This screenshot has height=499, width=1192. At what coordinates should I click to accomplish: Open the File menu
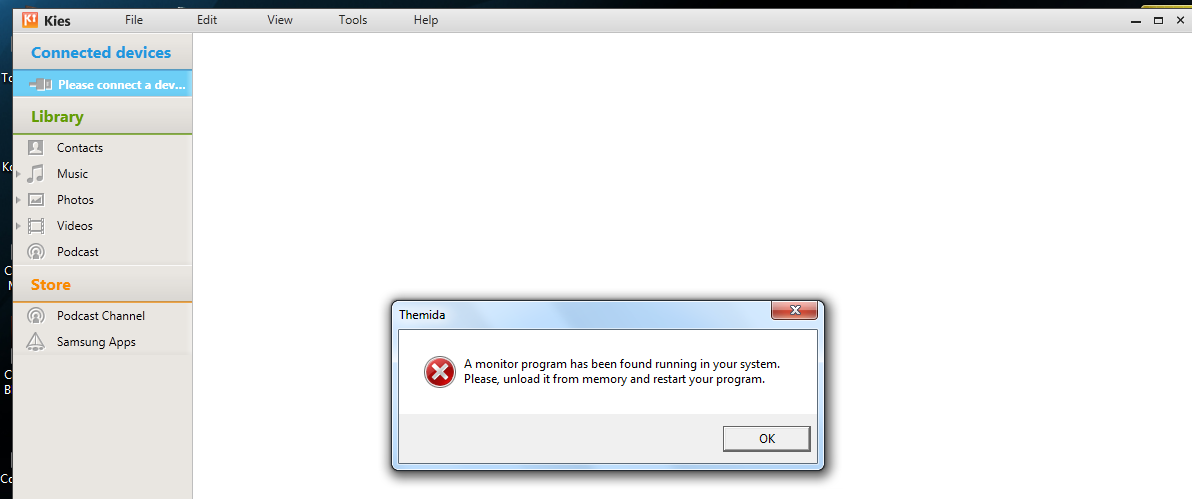pyautogui.click(x=134, y=20)
